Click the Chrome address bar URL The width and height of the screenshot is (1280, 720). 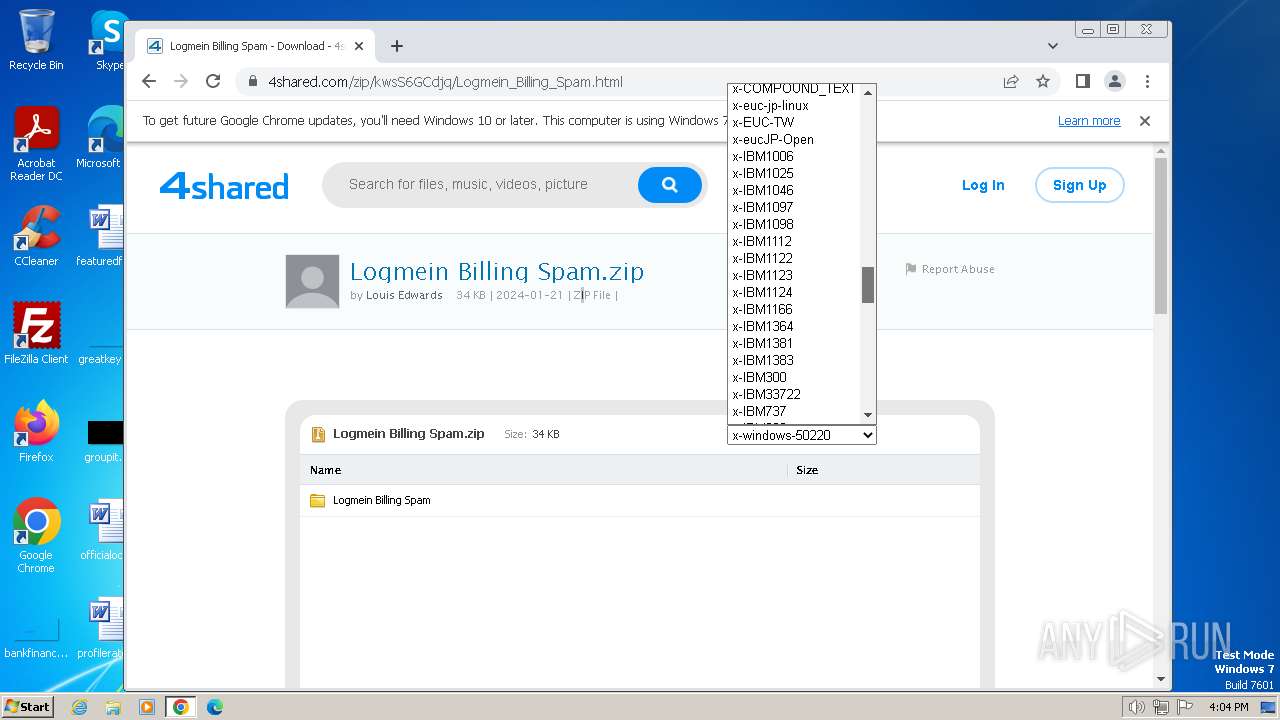(x=445, y=82)
